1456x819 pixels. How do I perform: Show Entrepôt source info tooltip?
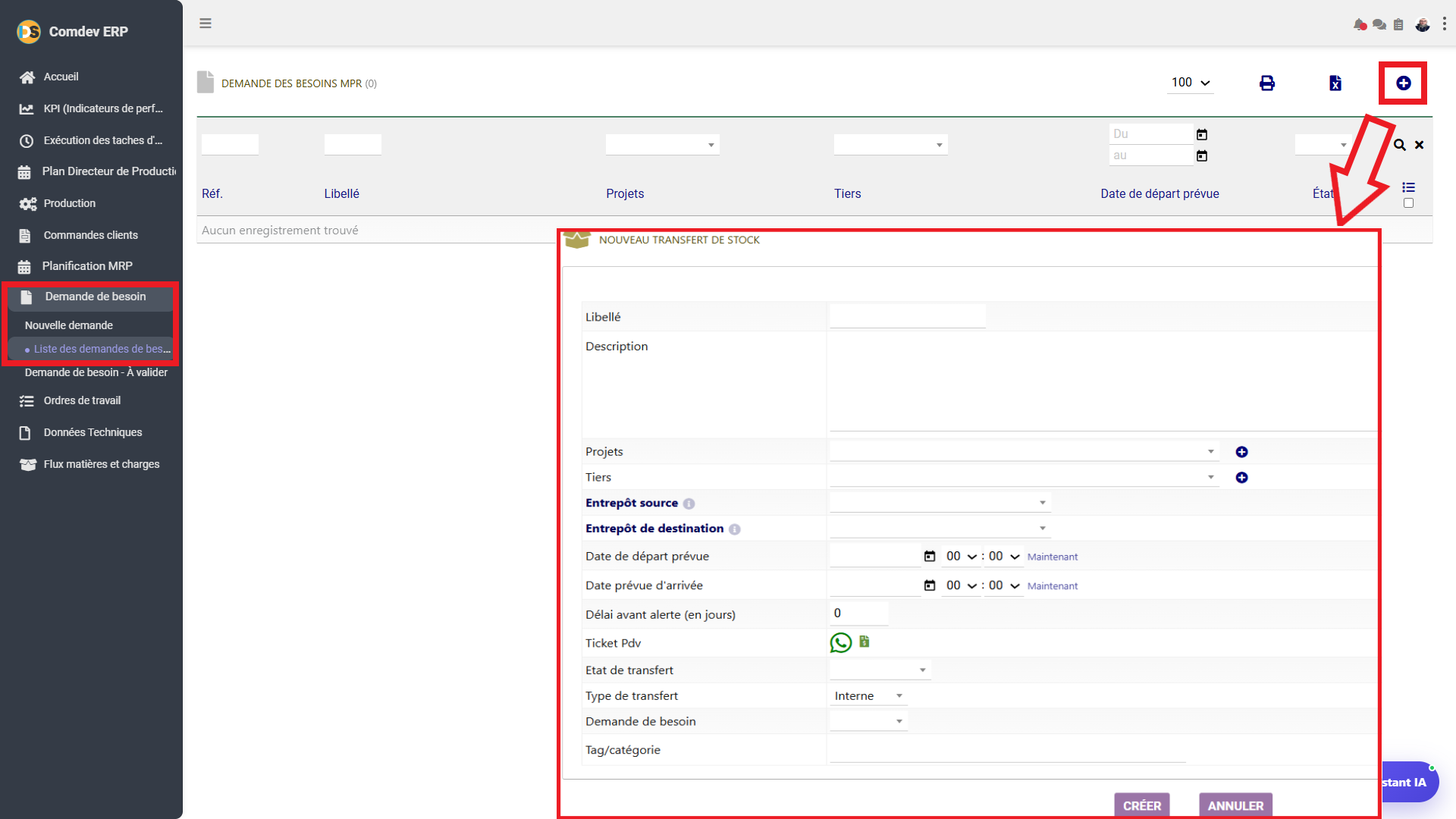[x=689, y=504]
